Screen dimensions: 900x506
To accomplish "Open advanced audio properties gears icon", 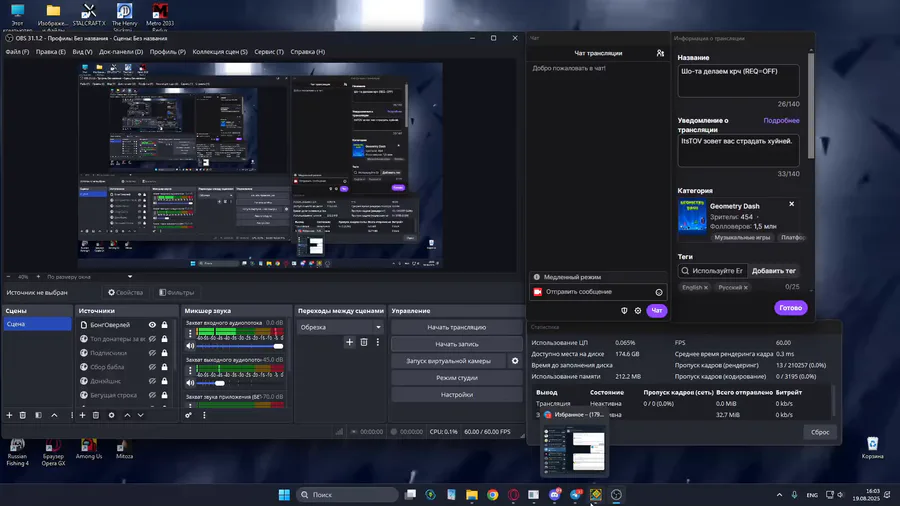I will 188,415.
